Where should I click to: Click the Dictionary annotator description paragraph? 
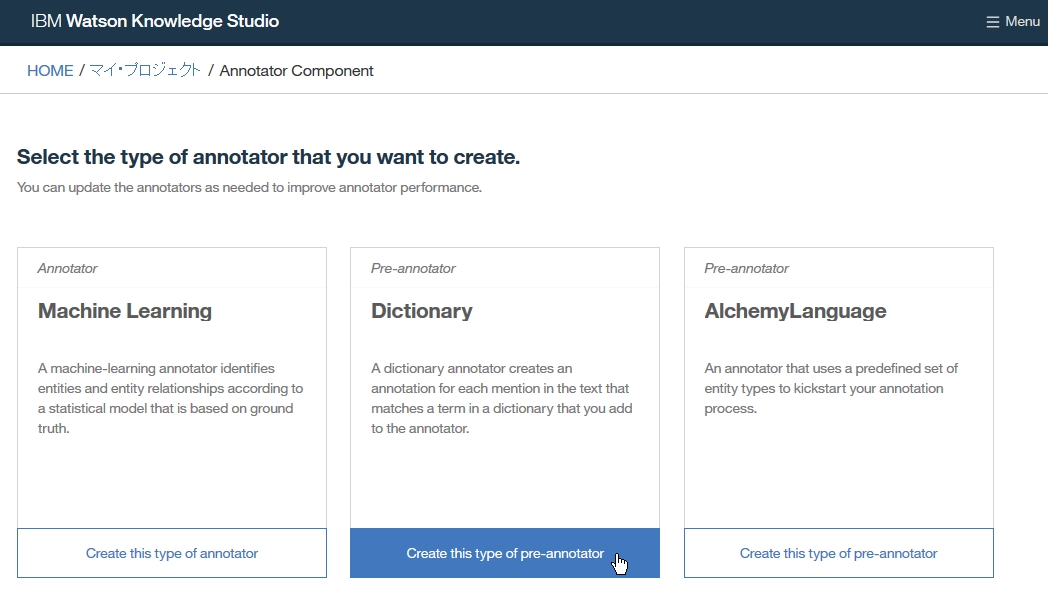tap(501, 398)
